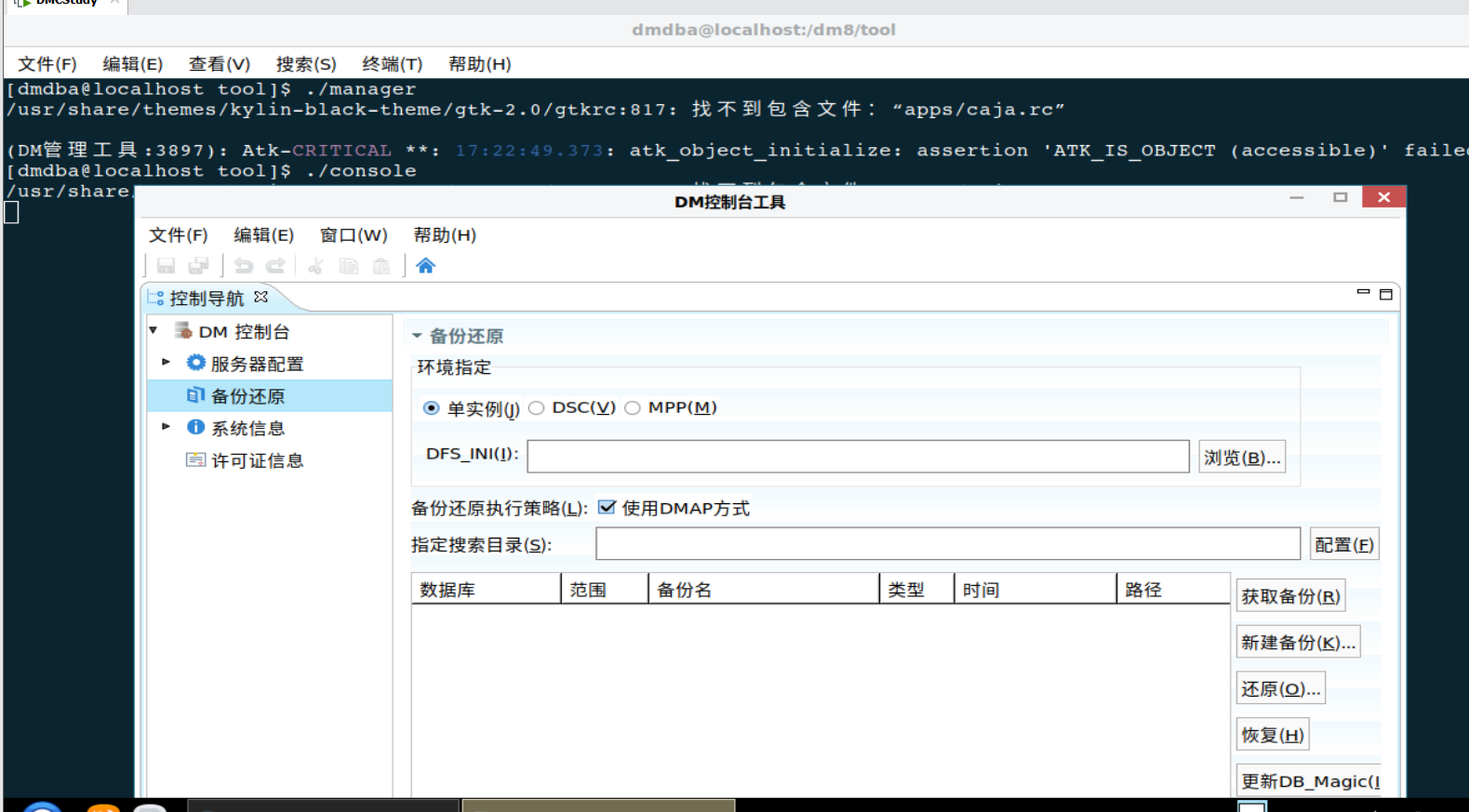This screenshot has height=812, width=1469.
Task: Open the 编辑(E) menu in DM console
Action: (x=263, y=235)
